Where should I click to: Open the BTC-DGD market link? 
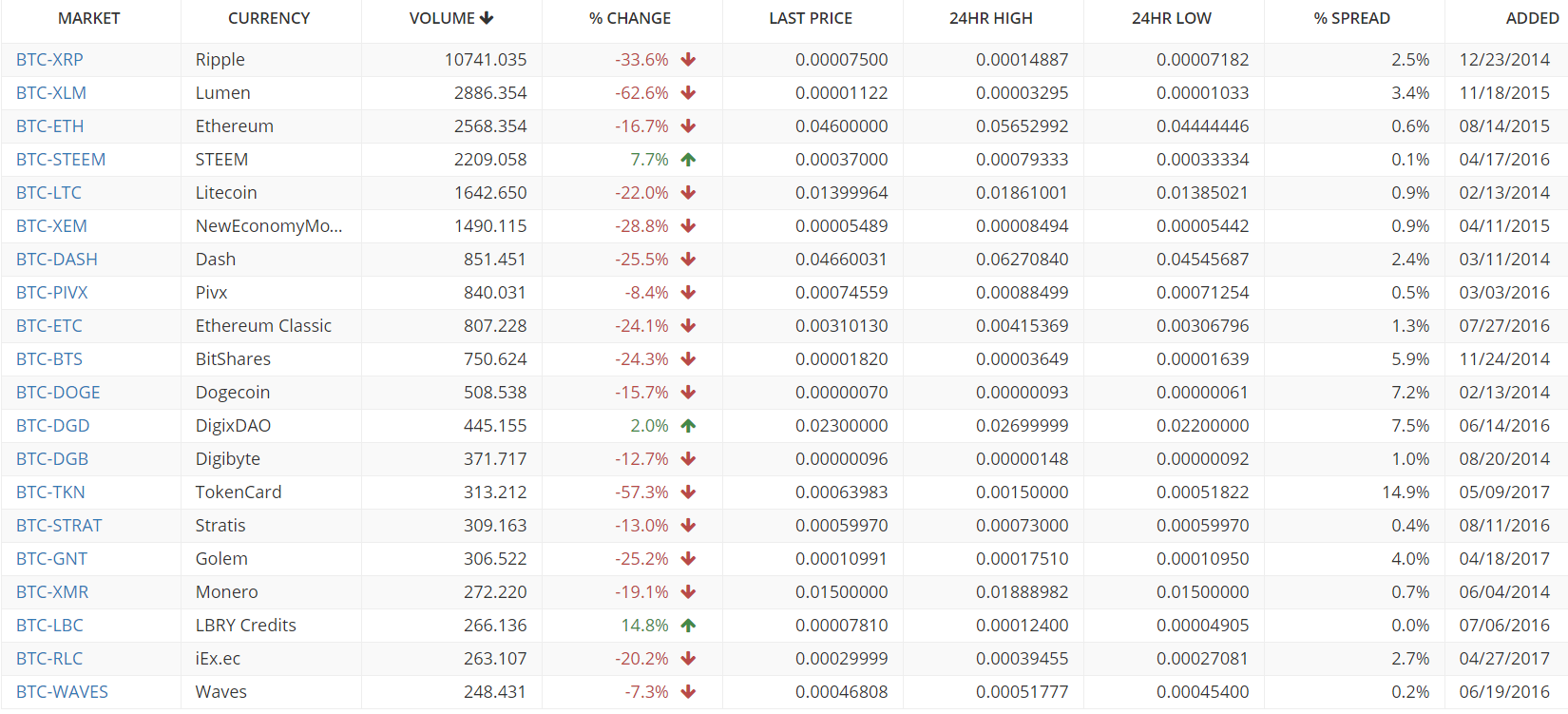click(53, 426)
